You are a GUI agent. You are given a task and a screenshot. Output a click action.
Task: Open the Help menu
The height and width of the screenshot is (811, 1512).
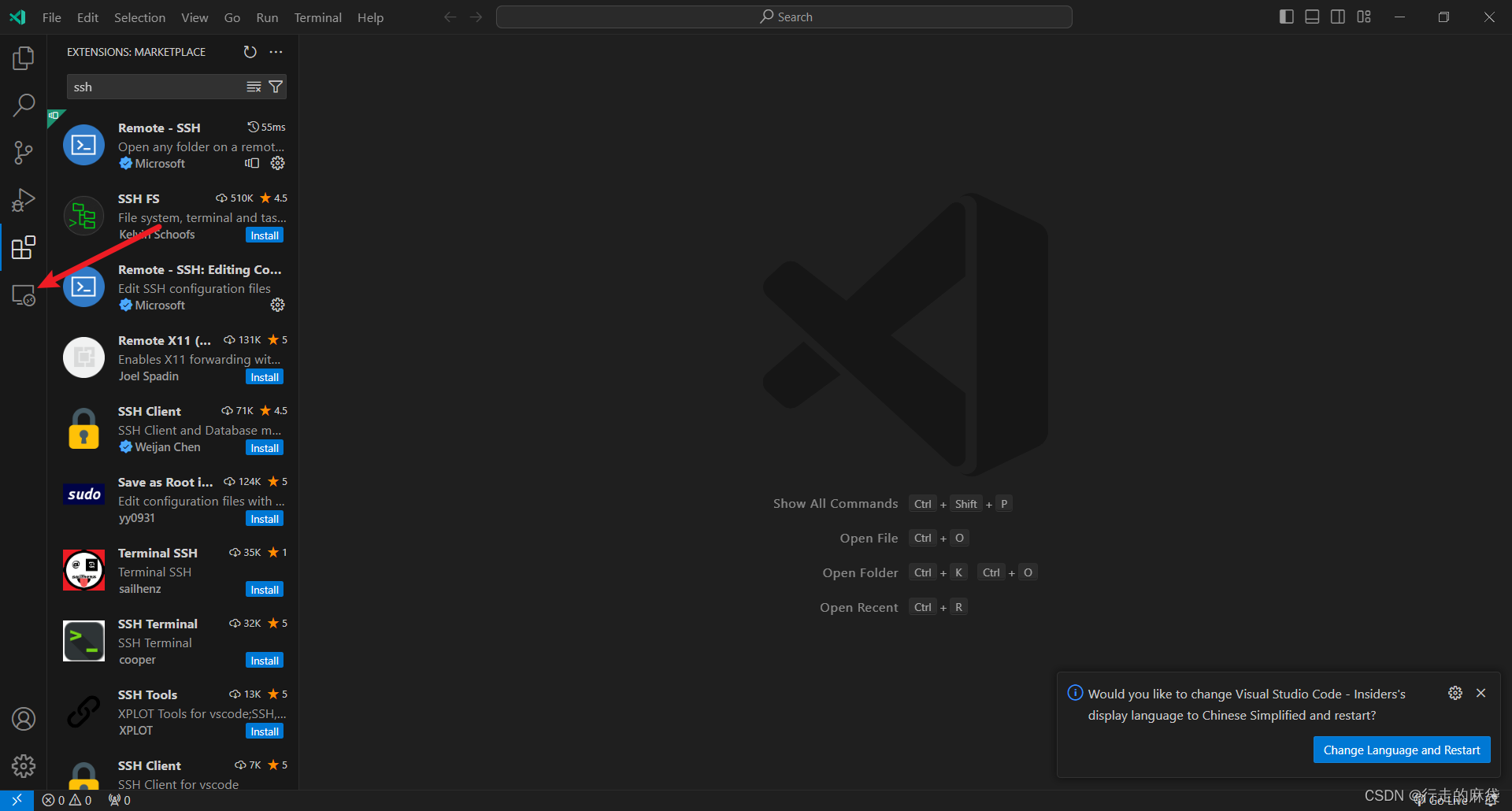pos(370,17)
